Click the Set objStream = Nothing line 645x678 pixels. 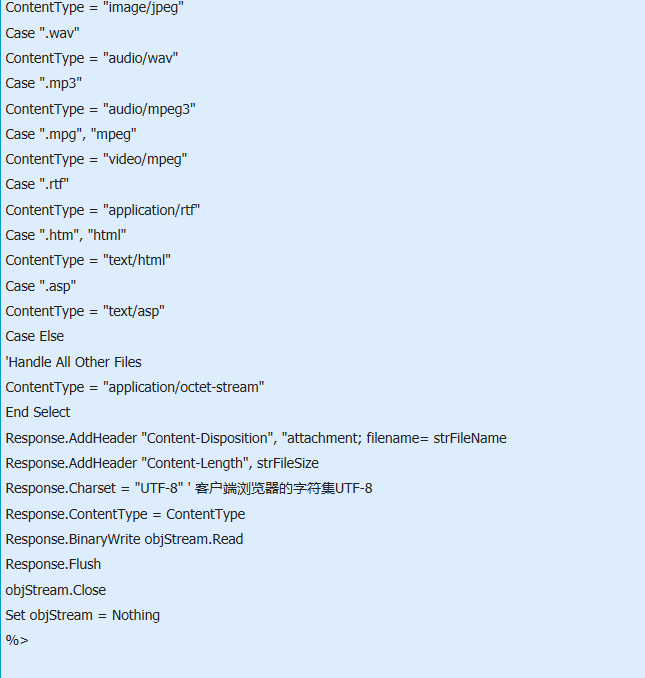(x=83, y=615)
